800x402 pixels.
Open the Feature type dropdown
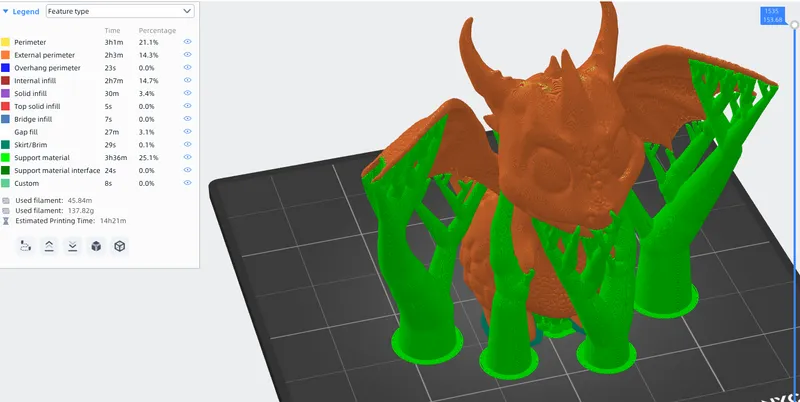(120, 11)
